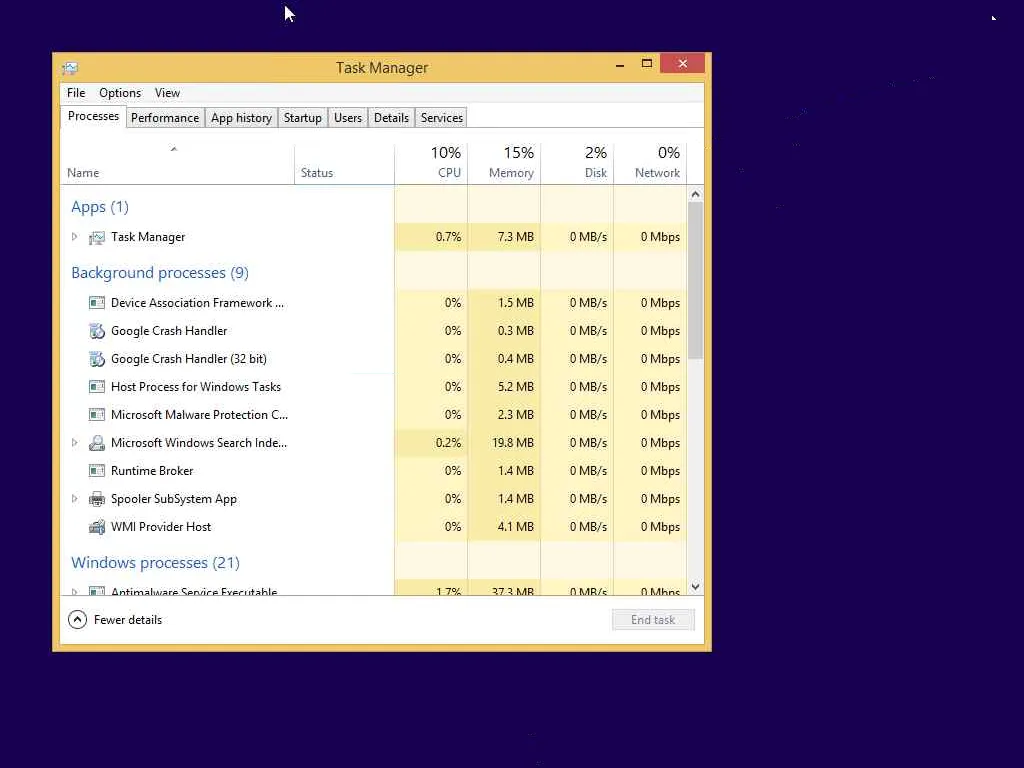1024x768 pixels.
Task: Select Google Crash Handler (32 bit) row
Action: click(374, 359)
